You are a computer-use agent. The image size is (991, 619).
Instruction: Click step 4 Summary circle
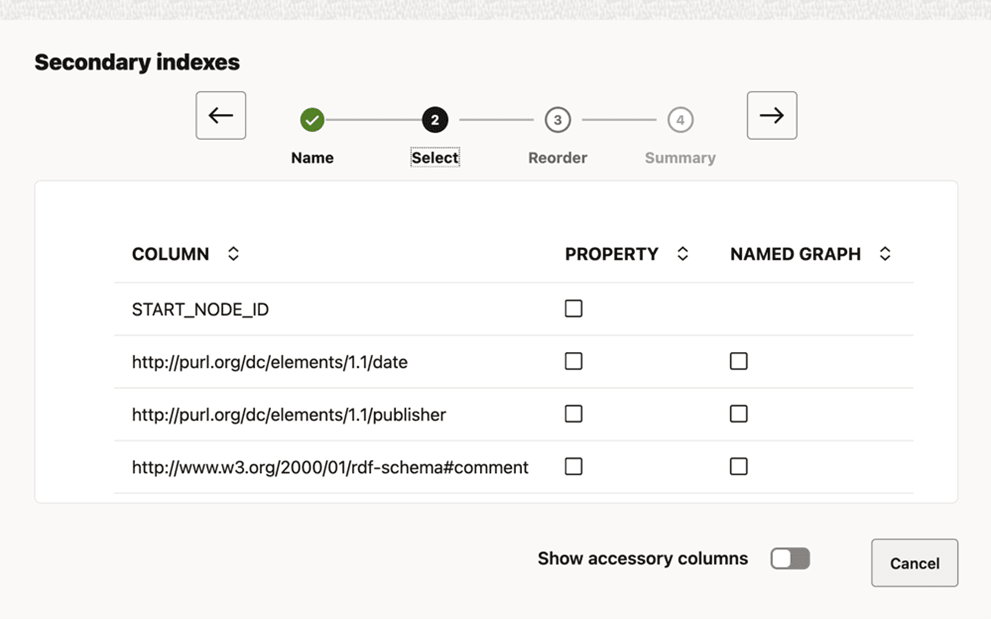click(x=680, y=120)
